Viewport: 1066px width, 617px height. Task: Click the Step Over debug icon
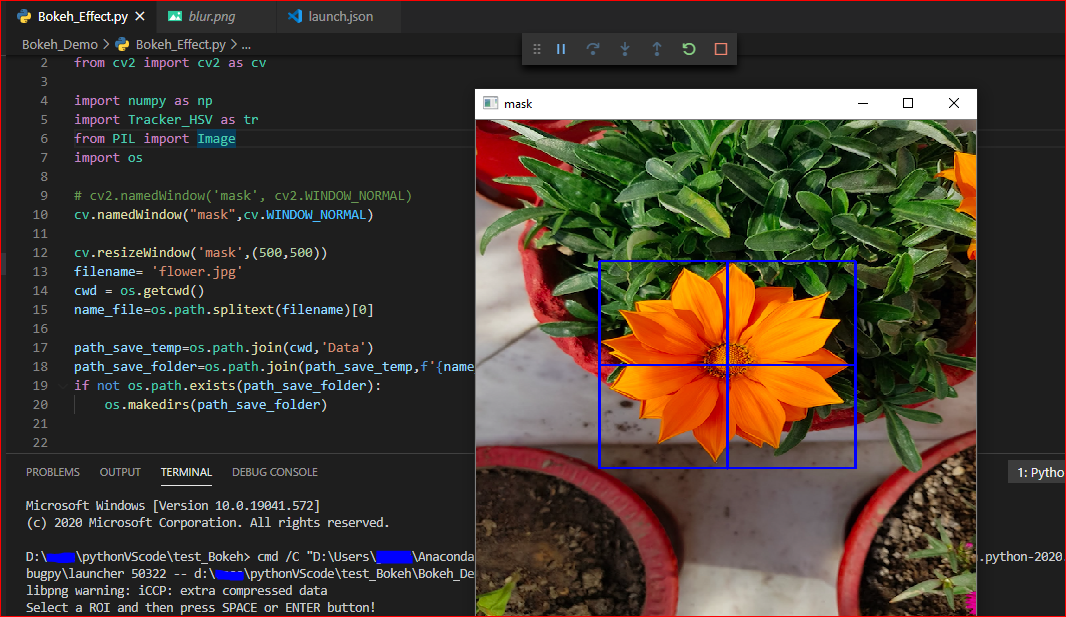click(x=593, y=49)
